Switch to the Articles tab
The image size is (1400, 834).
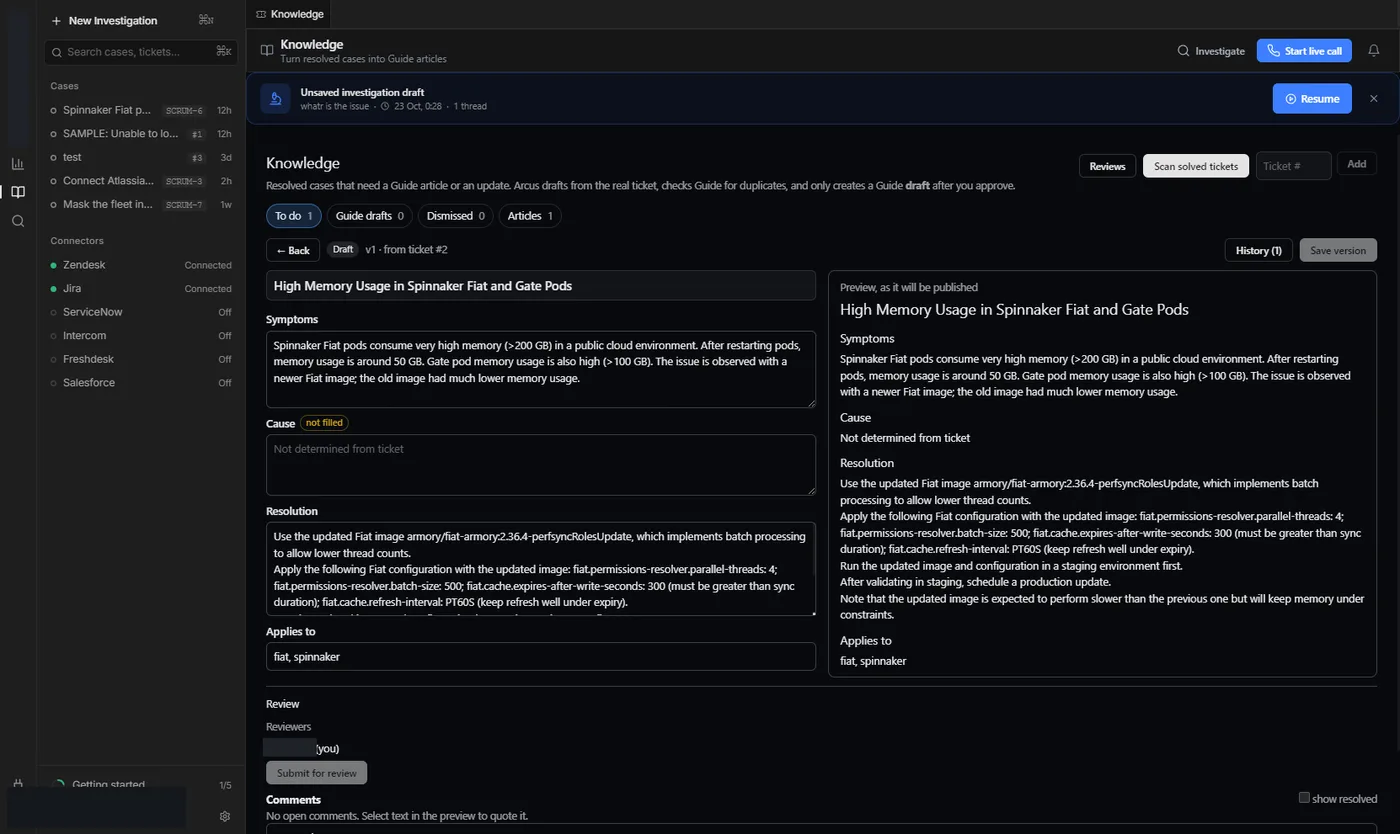tap(530, 216)
